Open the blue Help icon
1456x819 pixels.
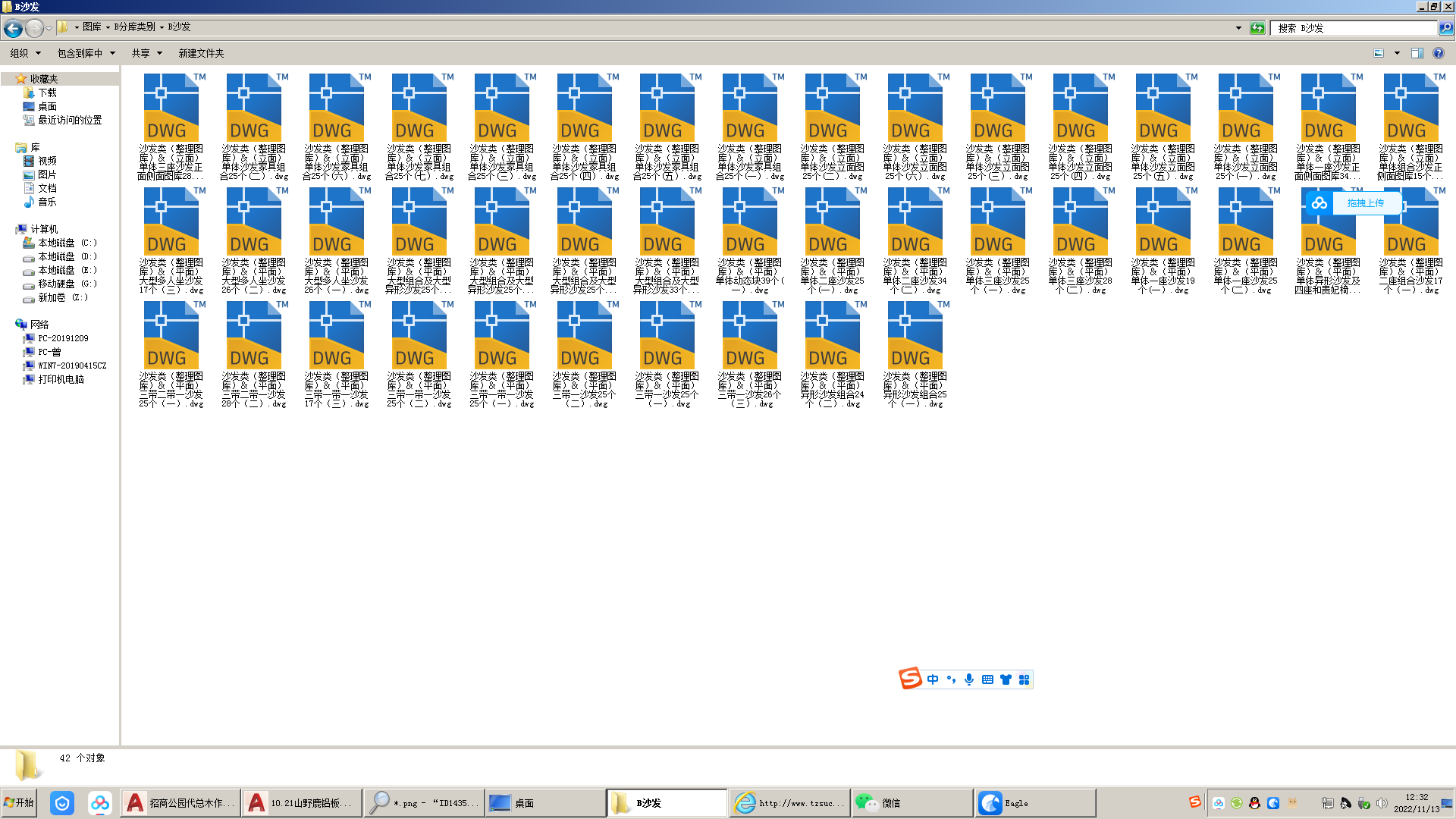click(x=1438, y=53)
